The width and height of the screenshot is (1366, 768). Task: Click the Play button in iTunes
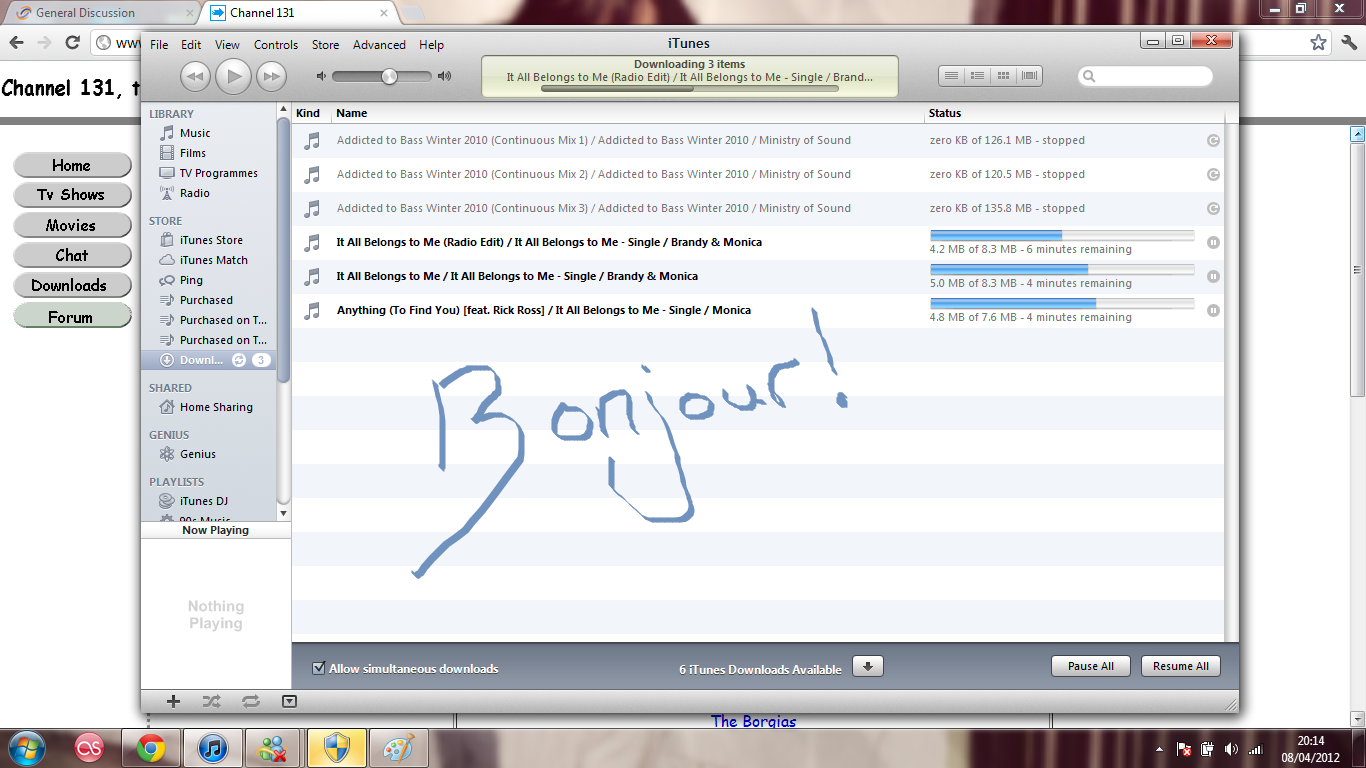[233, 76]
